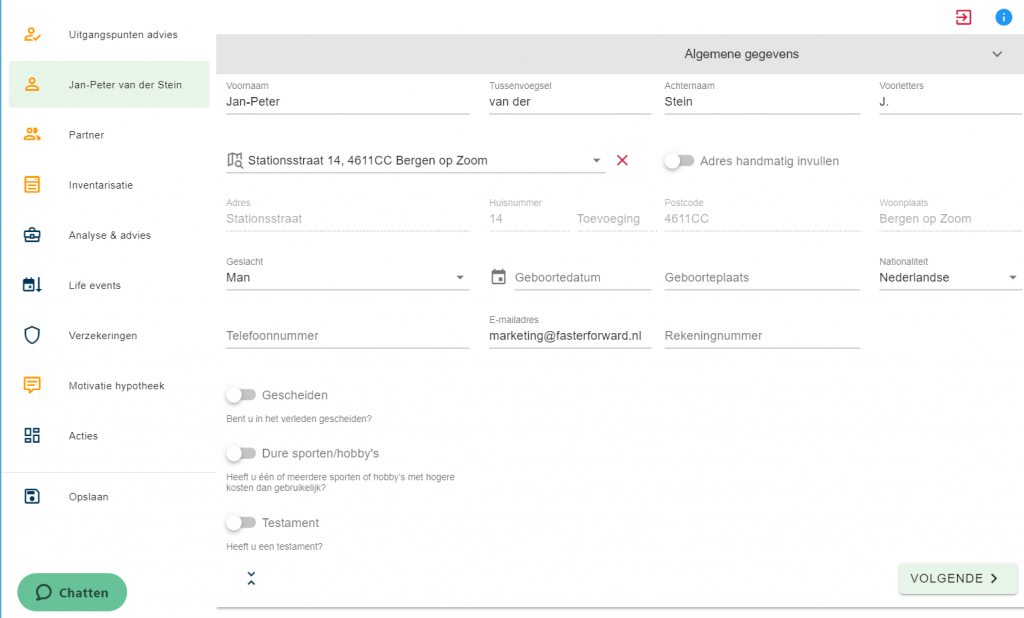
Task: Click the Verzekeringen shield icon
Action: point(32,335)
